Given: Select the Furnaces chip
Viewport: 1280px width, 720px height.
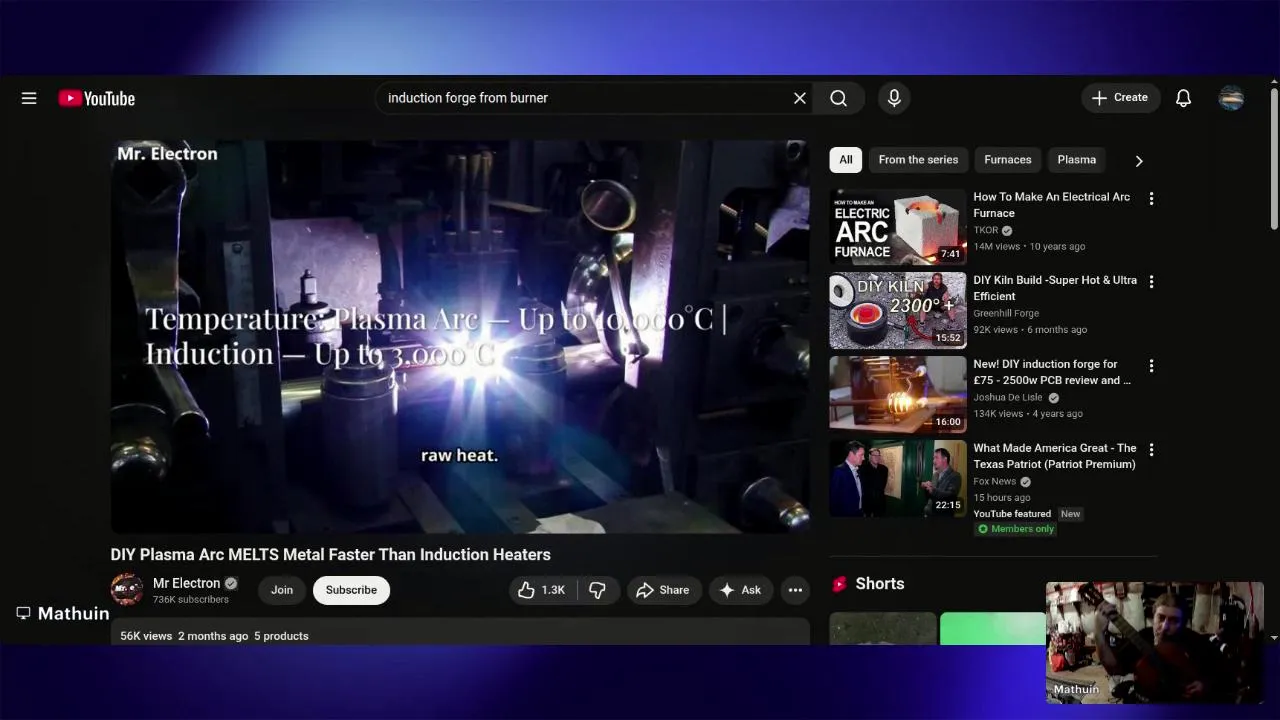Looking at the screenshot, I should (1007, 160).
